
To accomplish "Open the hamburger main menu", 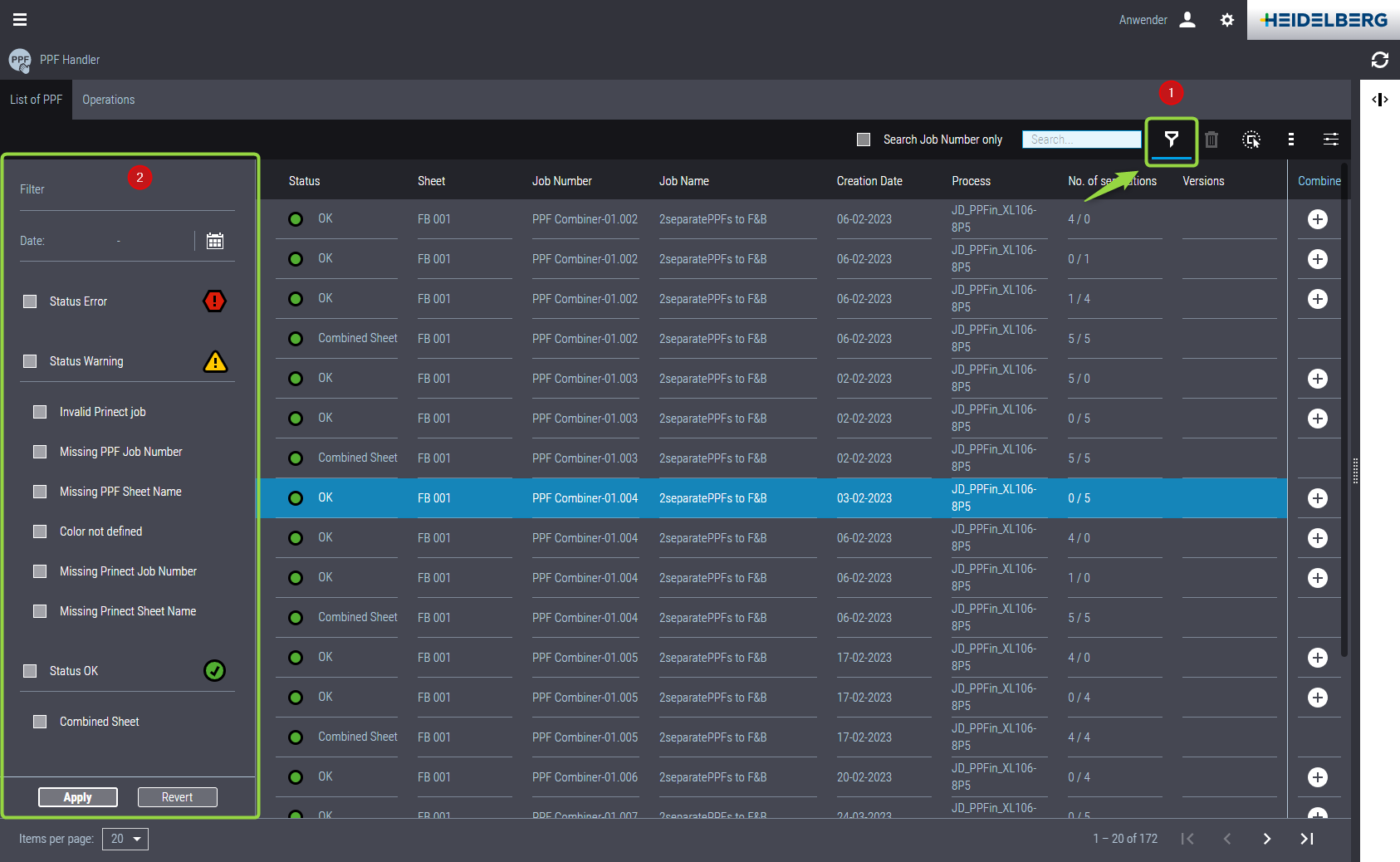I will (20, 20).
